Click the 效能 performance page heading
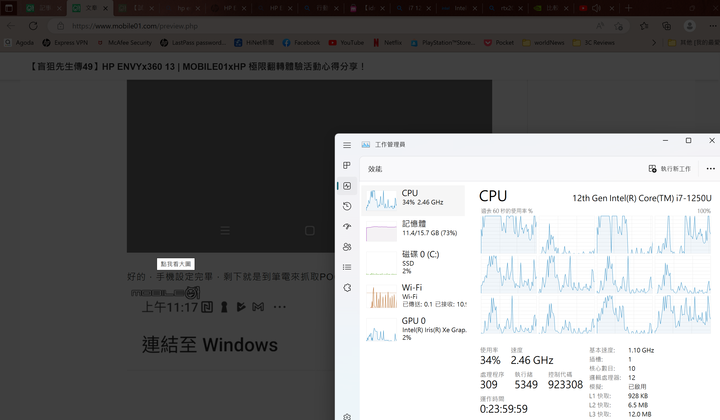This screenshot has height=420, width=720. click(375, 169)
